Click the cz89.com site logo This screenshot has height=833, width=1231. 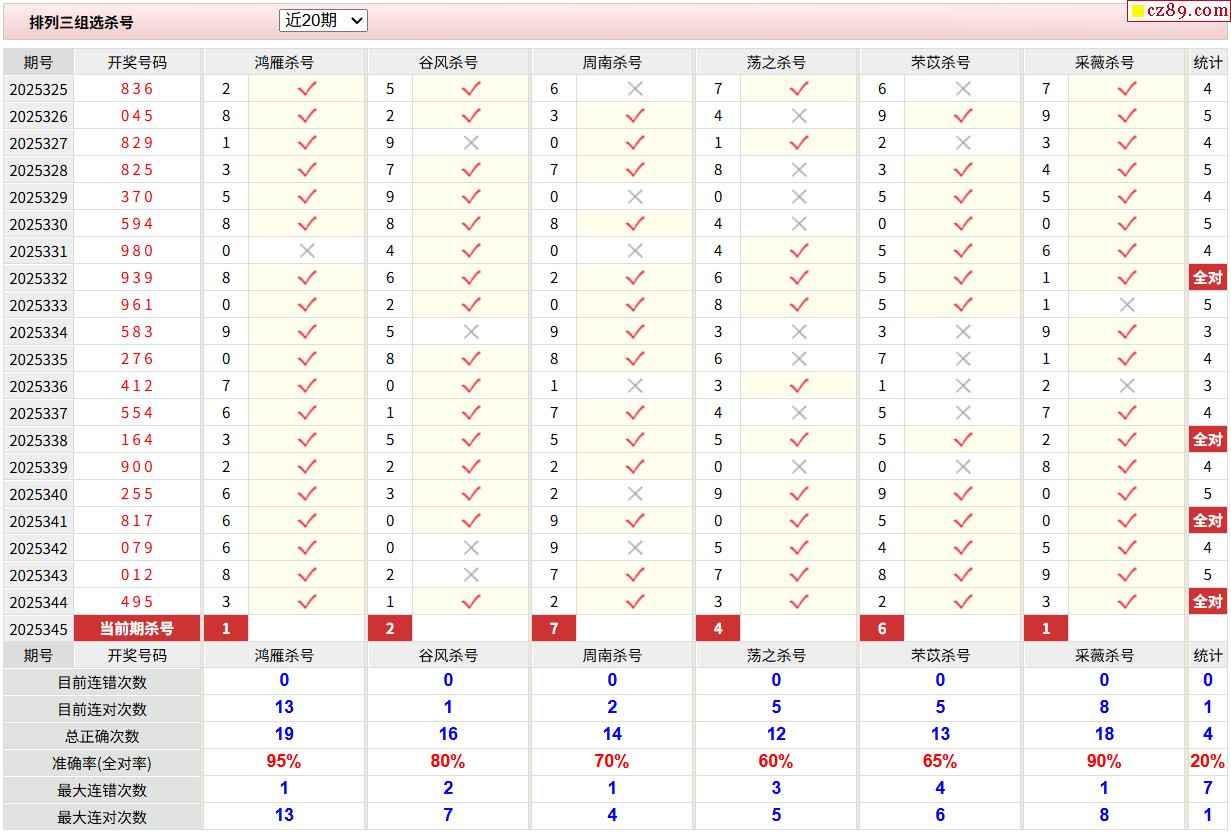tap(1179, 11)
